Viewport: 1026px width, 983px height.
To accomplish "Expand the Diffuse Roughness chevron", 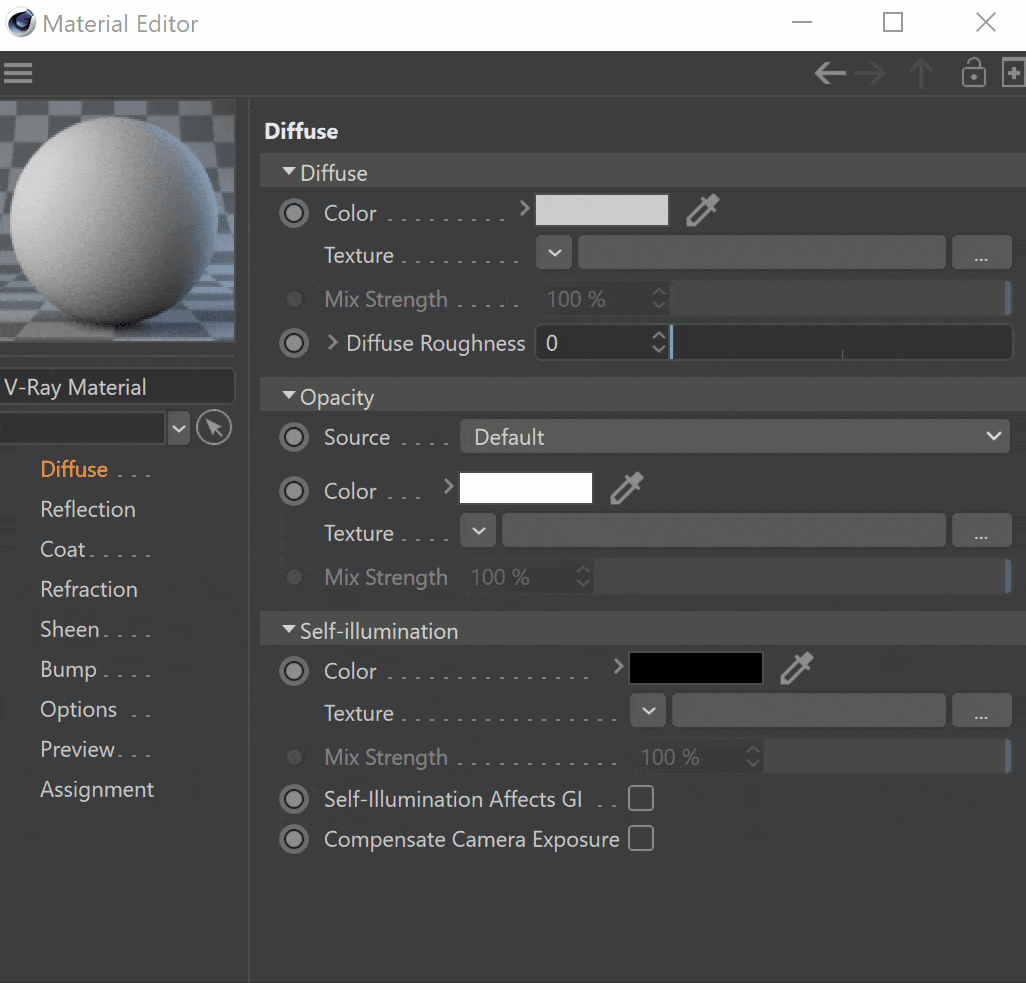I will [x=332, y=342].
